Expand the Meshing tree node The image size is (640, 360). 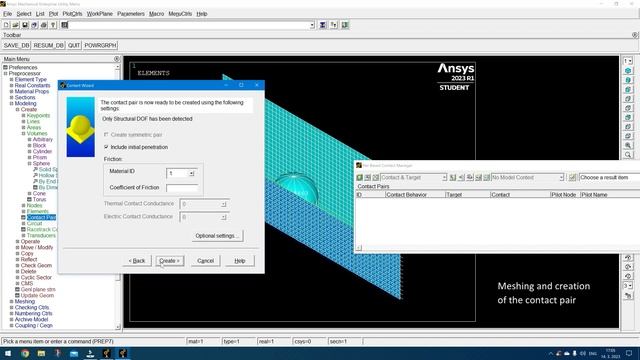(x=12, y=301)
